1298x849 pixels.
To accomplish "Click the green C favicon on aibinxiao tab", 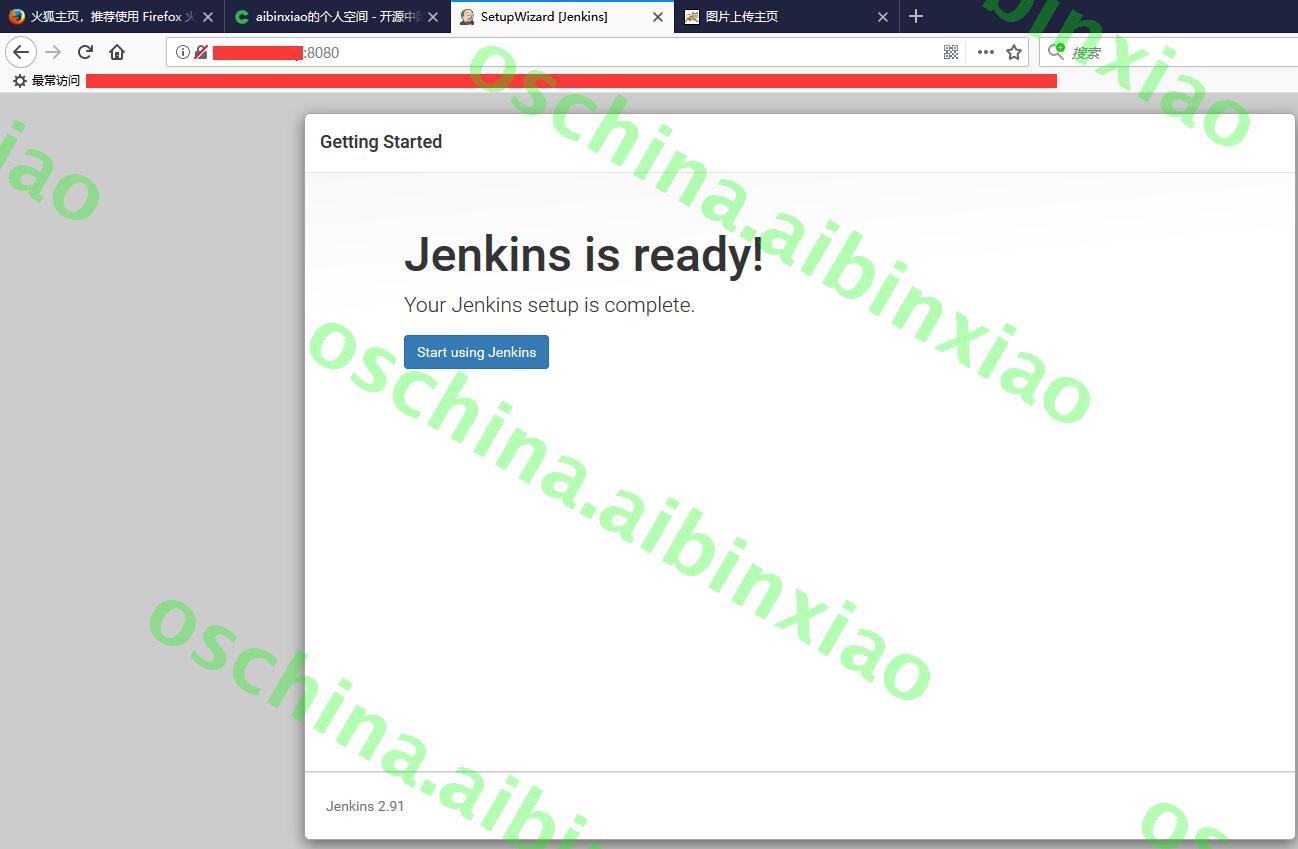I will tap(242, 17).
